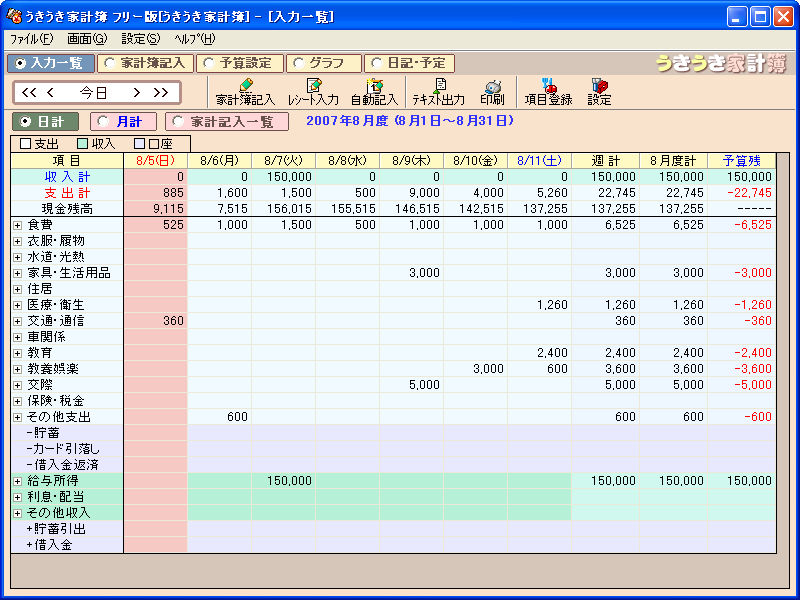Expand the 交通・通信 category
The height and width of the screenshot is (600, 800).
click(x=17, y=321)
